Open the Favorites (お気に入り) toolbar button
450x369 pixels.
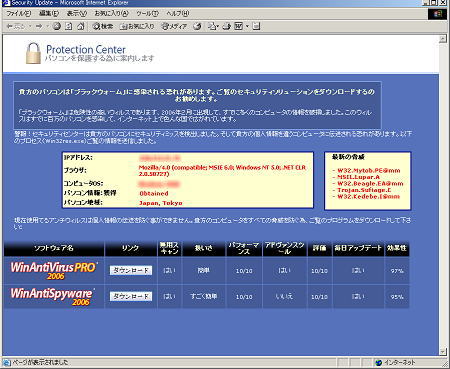137,26
